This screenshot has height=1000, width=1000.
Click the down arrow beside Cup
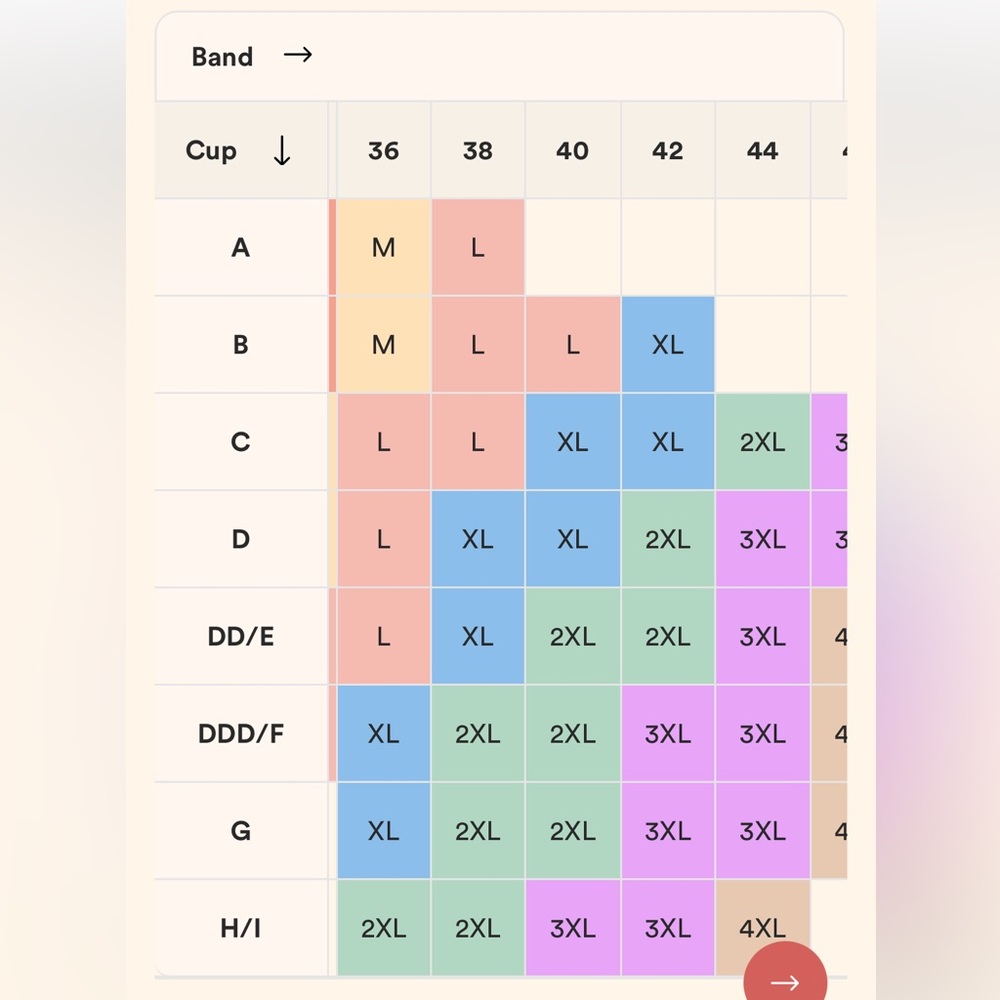coord(282,151)
